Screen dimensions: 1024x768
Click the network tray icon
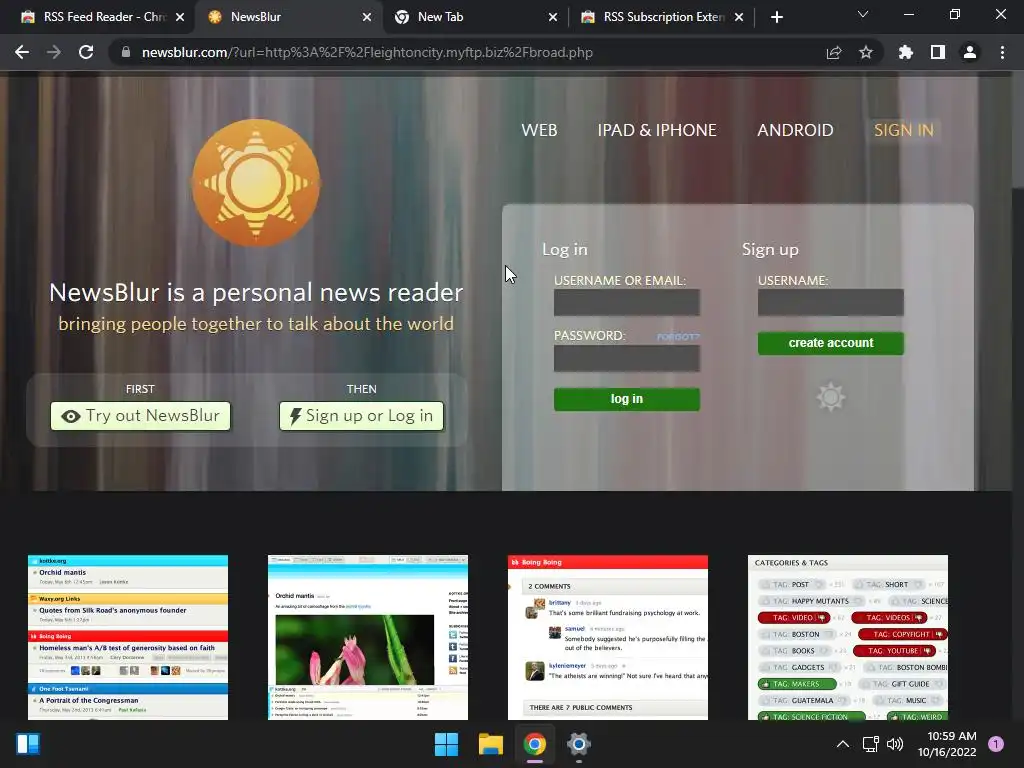871,744
